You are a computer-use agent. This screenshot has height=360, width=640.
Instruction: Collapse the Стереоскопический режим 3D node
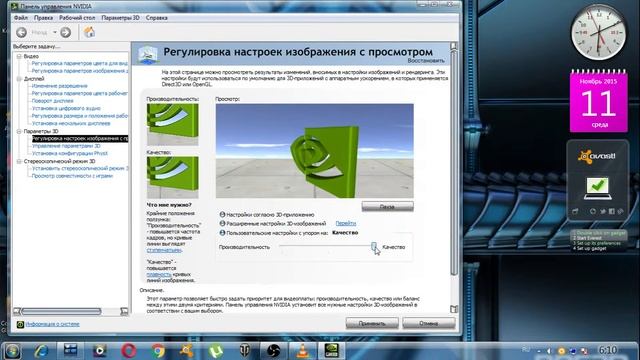coord(19,161)
